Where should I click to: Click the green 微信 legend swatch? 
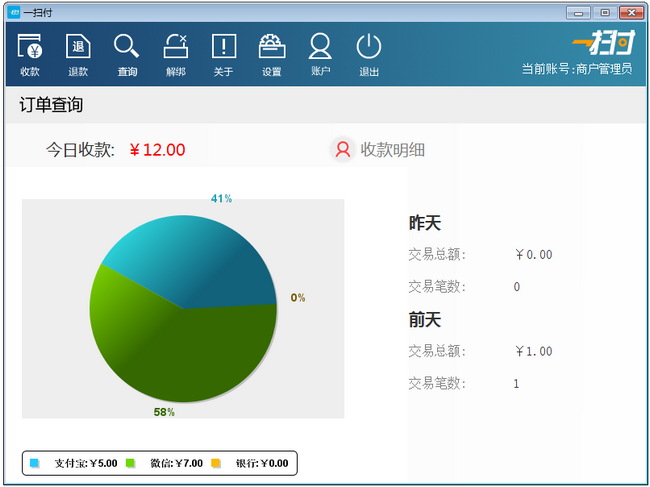130,463
